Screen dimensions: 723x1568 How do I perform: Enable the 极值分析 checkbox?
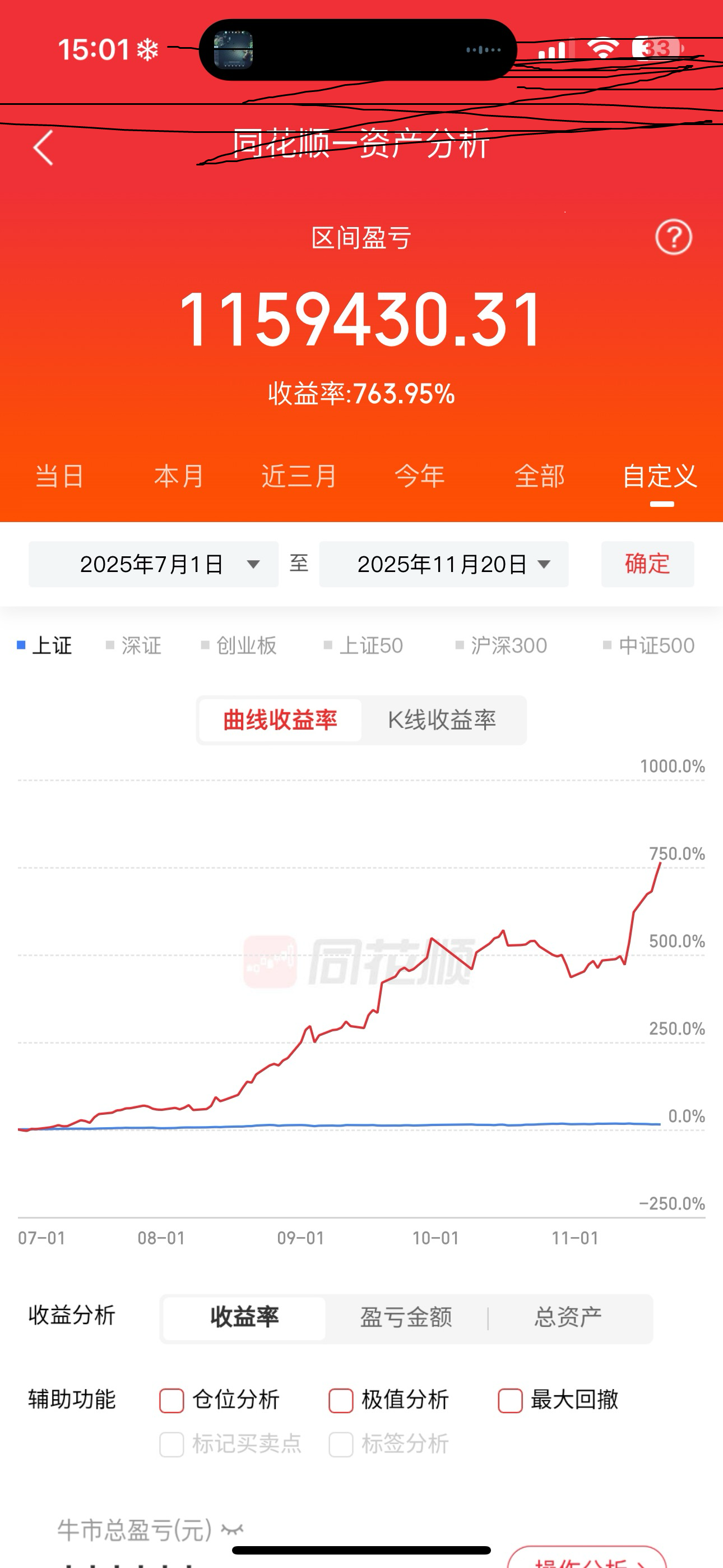tap(341, 1400)
